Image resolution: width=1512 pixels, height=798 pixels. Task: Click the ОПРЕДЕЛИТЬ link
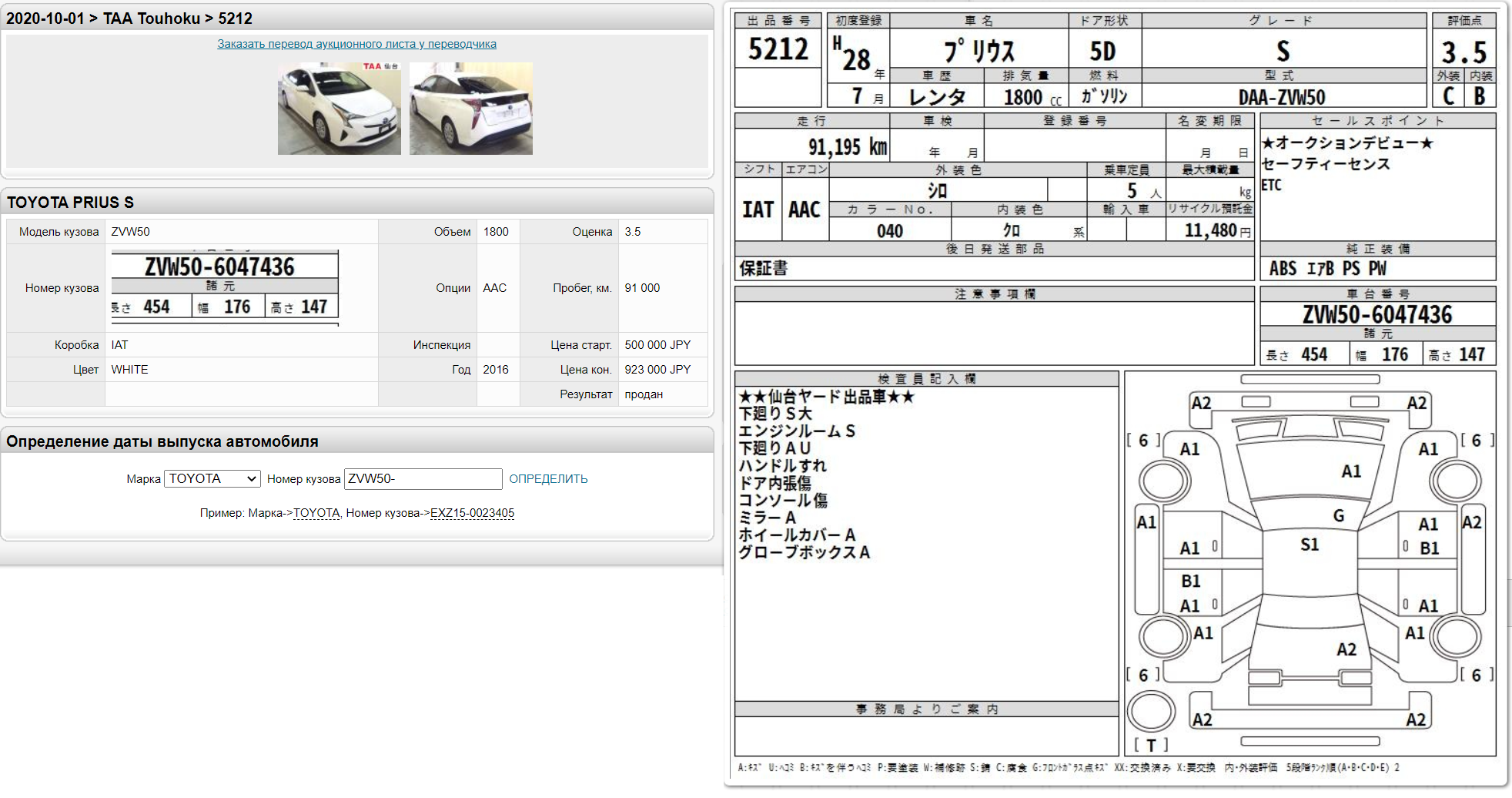tap(548, 479)
